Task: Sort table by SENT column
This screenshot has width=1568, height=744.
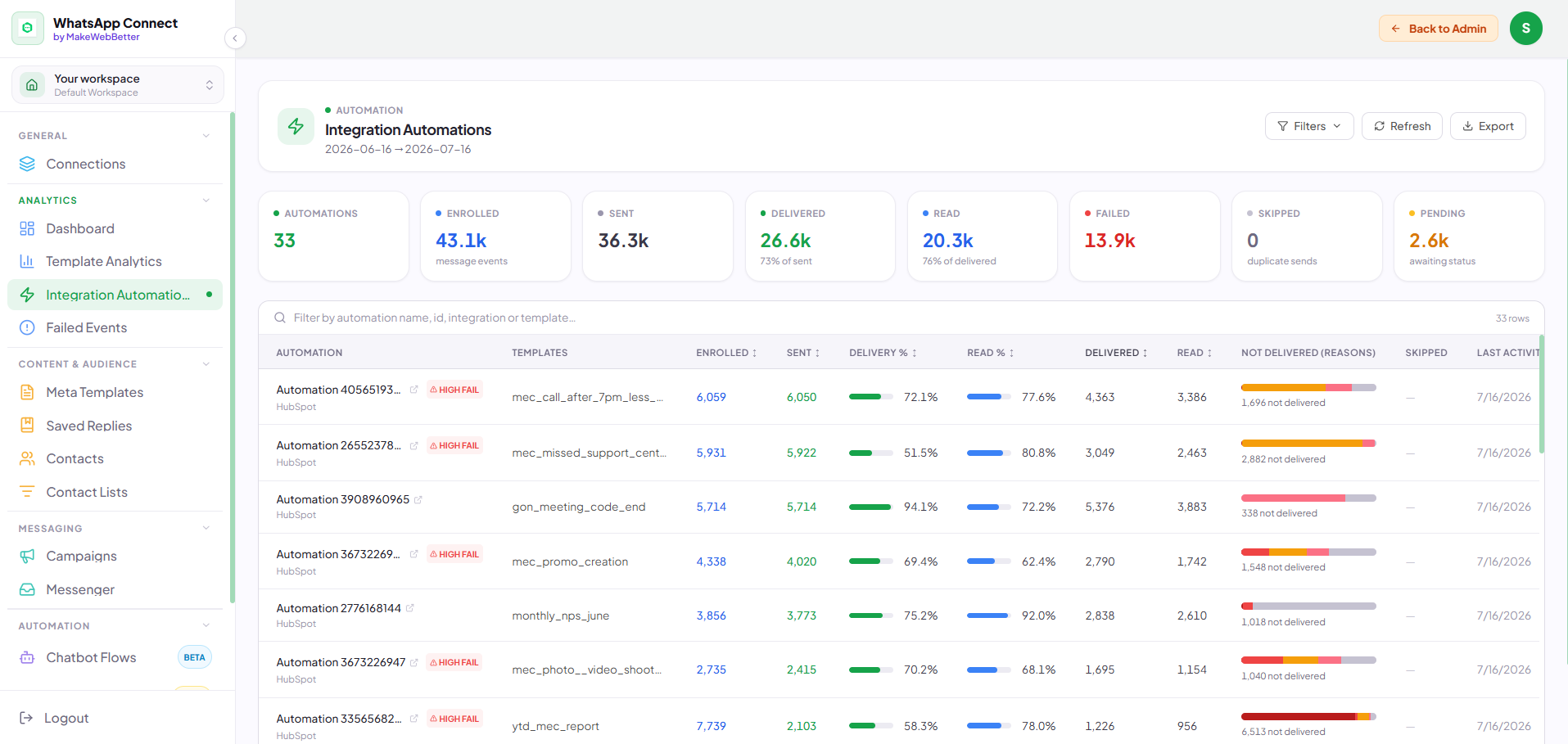Action: (803, 353)
